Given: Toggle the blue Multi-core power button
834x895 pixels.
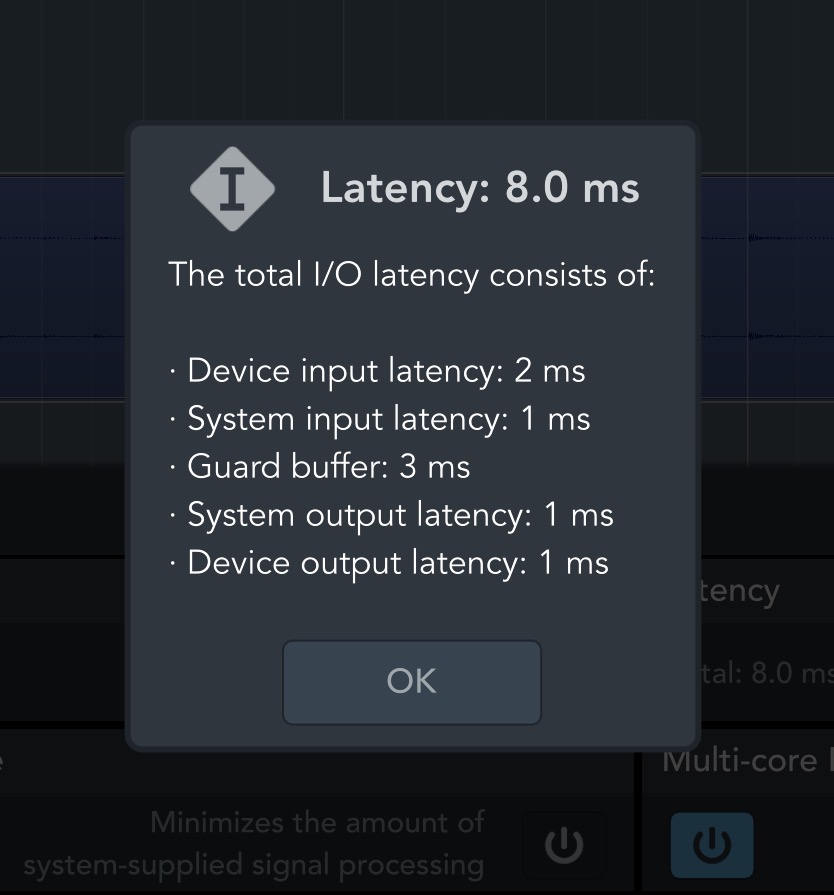Looking at the screenshot, I should point(711,845).
